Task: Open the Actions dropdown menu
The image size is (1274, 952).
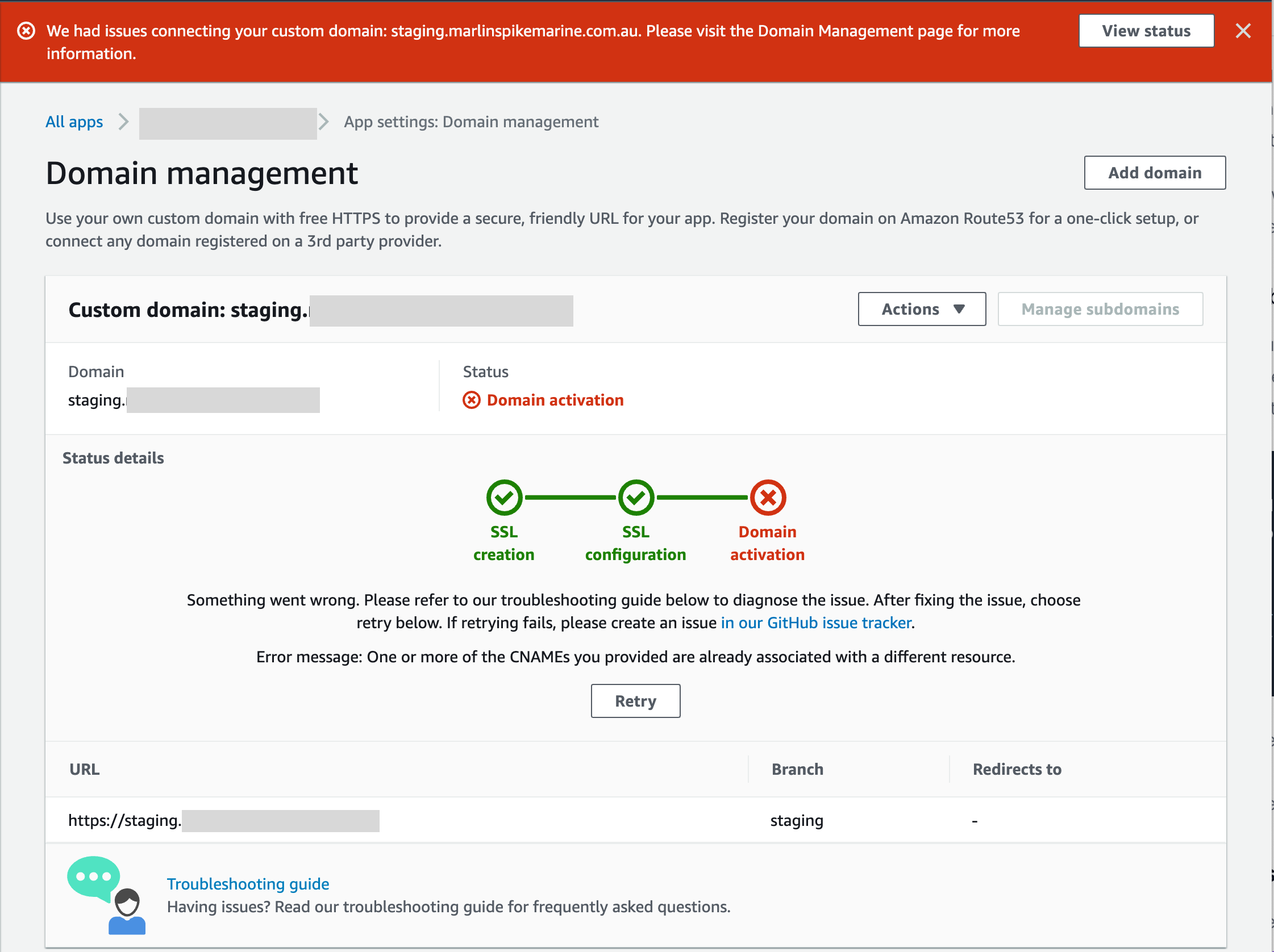Action: click(x=922, y=308)
